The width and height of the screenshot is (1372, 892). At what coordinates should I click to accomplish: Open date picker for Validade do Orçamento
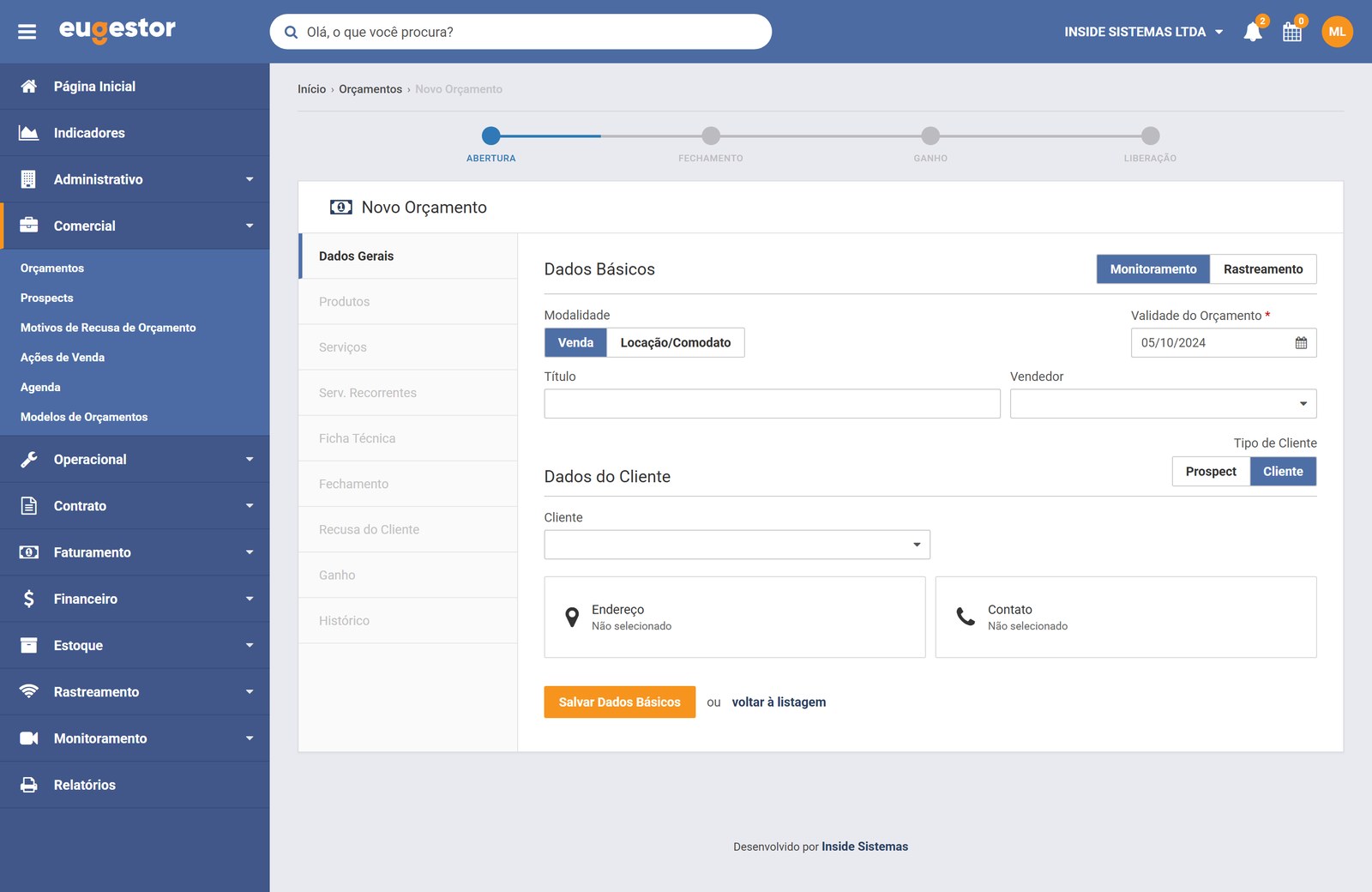[1301, 343]
